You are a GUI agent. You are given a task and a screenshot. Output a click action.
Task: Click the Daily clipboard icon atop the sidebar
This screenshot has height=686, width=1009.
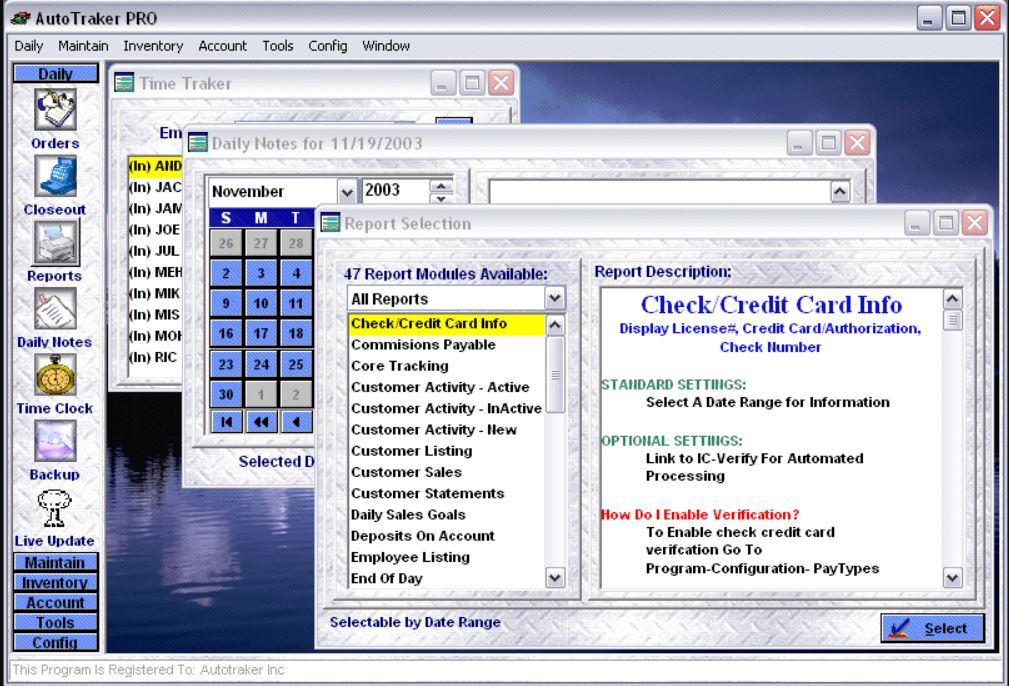point(55,72)
